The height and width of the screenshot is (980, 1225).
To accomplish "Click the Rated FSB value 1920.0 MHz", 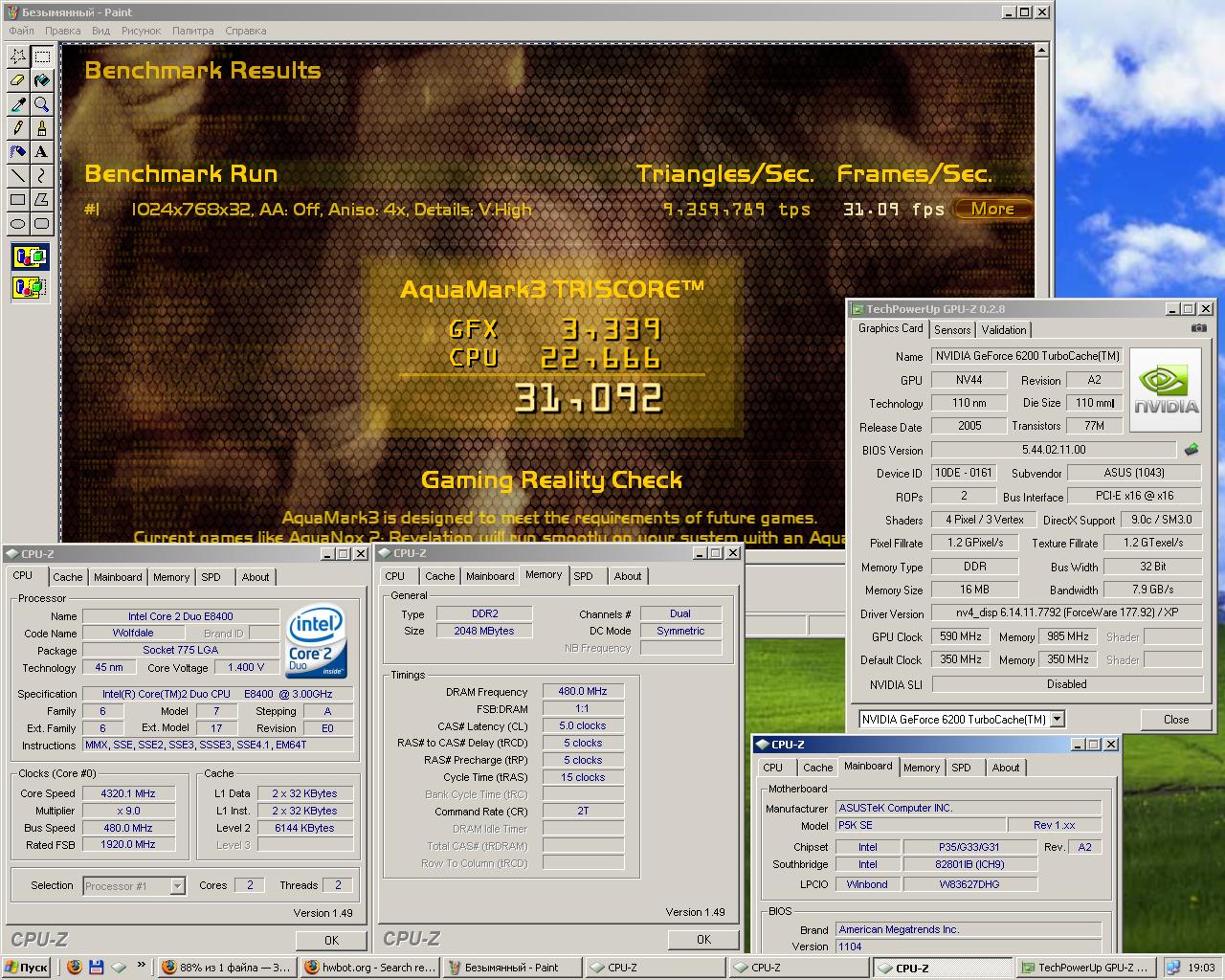I will (x=127, y=844).
